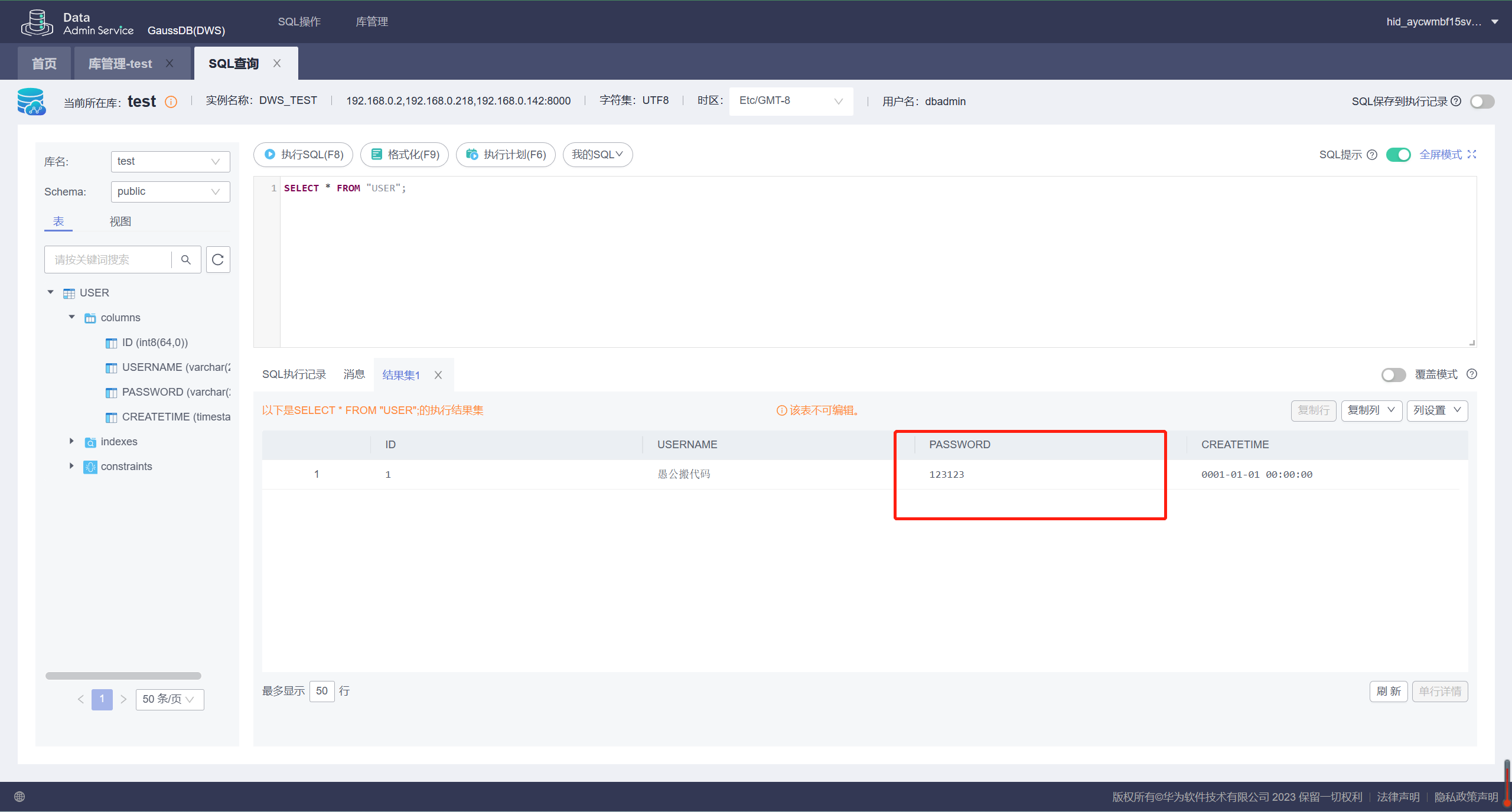The image size is (1512, 812).
Task: Click 格式化(F9) button
Action: (405, 155)
